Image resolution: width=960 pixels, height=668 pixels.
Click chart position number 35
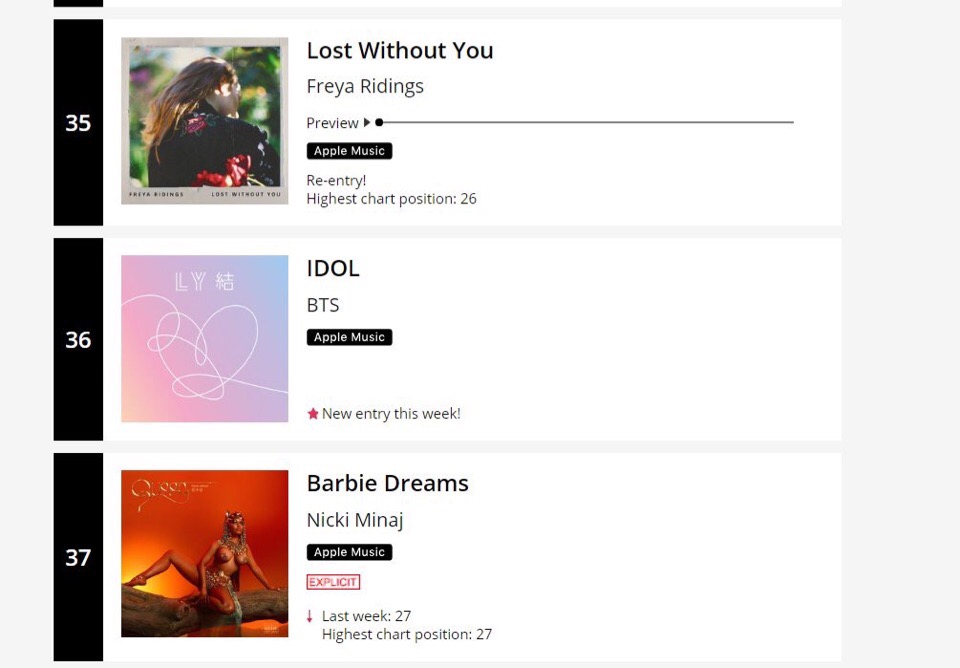(x=78, y=123)
